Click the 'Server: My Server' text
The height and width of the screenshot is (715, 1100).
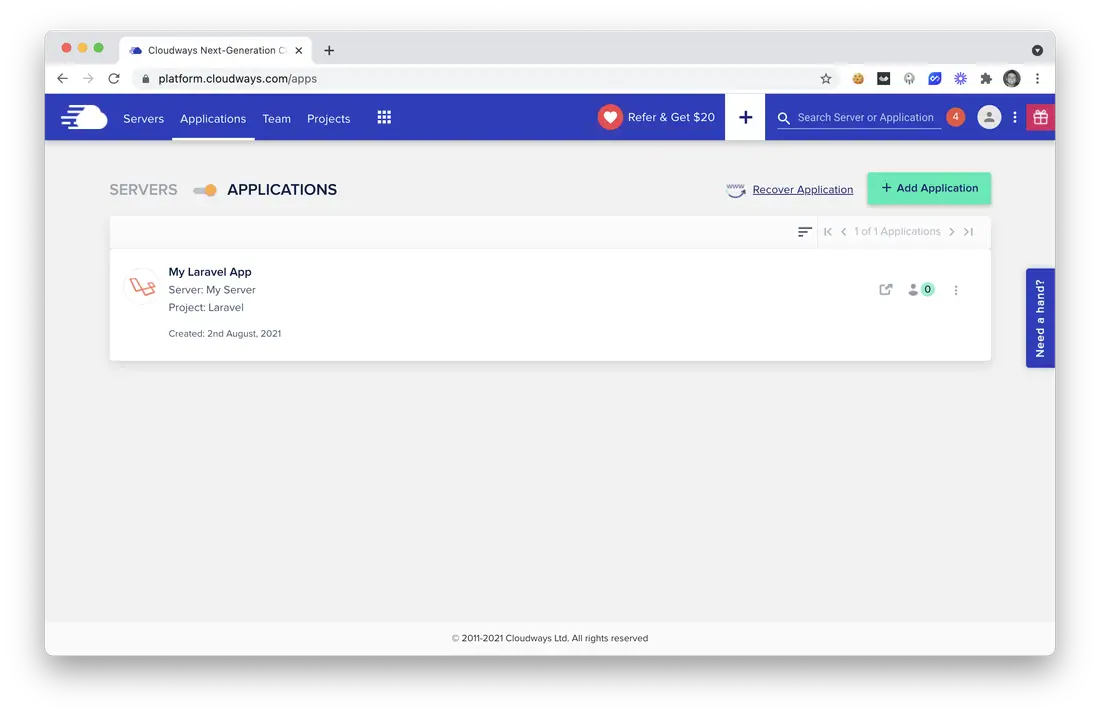(x=212, y=289)
